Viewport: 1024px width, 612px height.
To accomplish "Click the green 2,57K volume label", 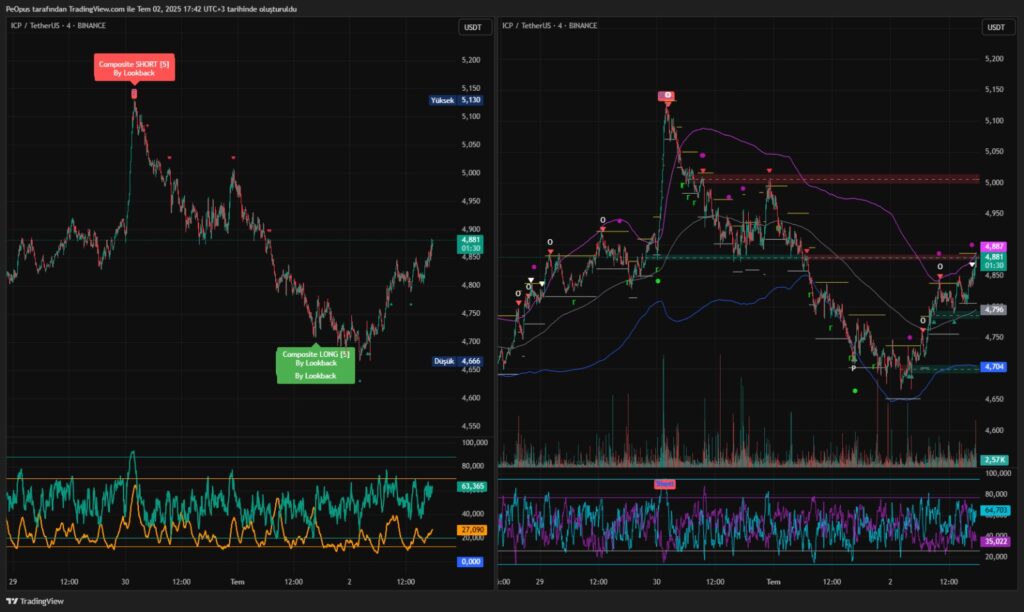I will pyautogui.click(x=994, y=459).
